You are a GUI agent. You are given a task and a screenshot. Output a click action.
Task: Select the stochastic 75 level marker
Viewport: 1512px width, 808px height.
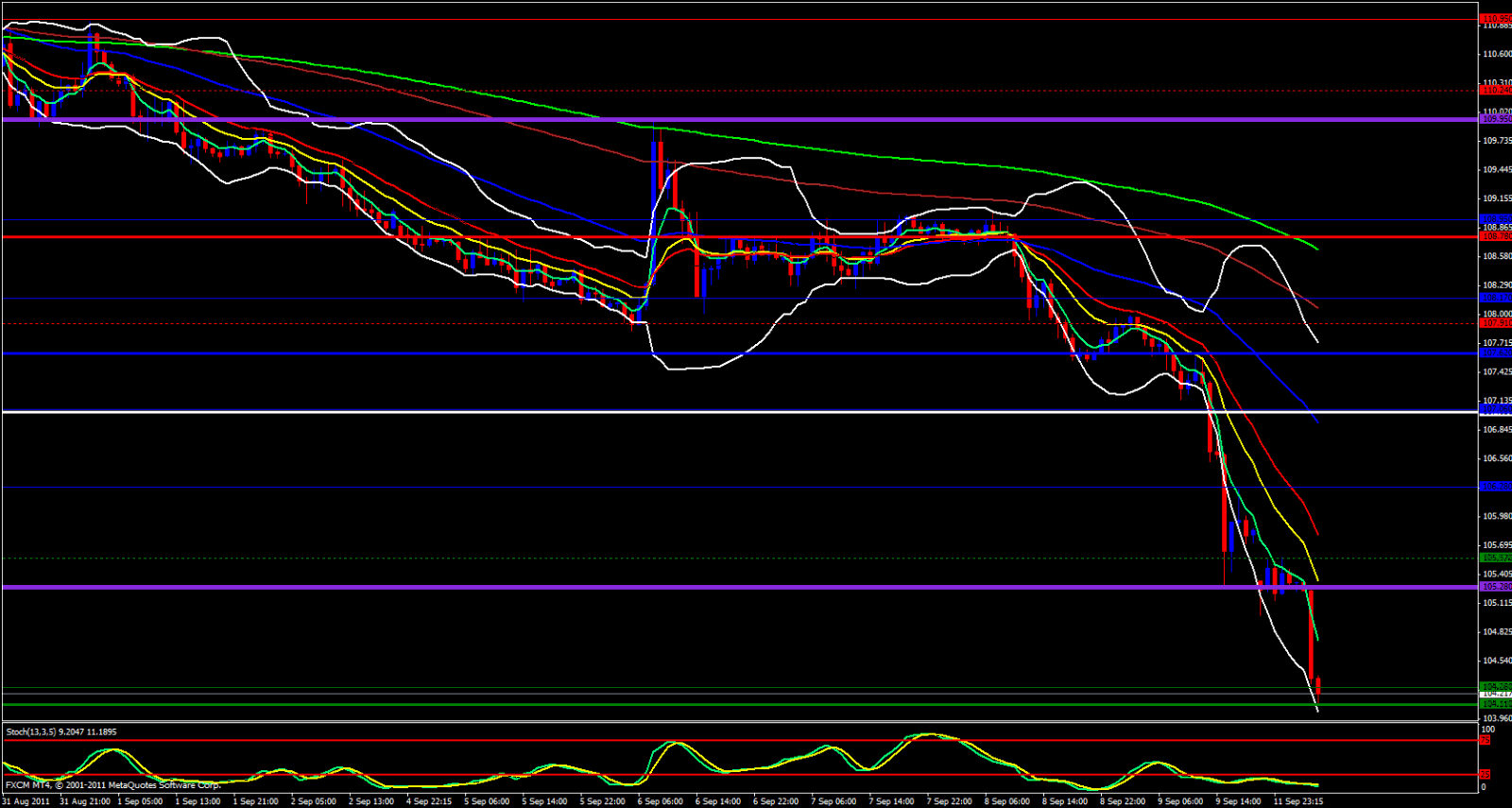pos(1485,740)
